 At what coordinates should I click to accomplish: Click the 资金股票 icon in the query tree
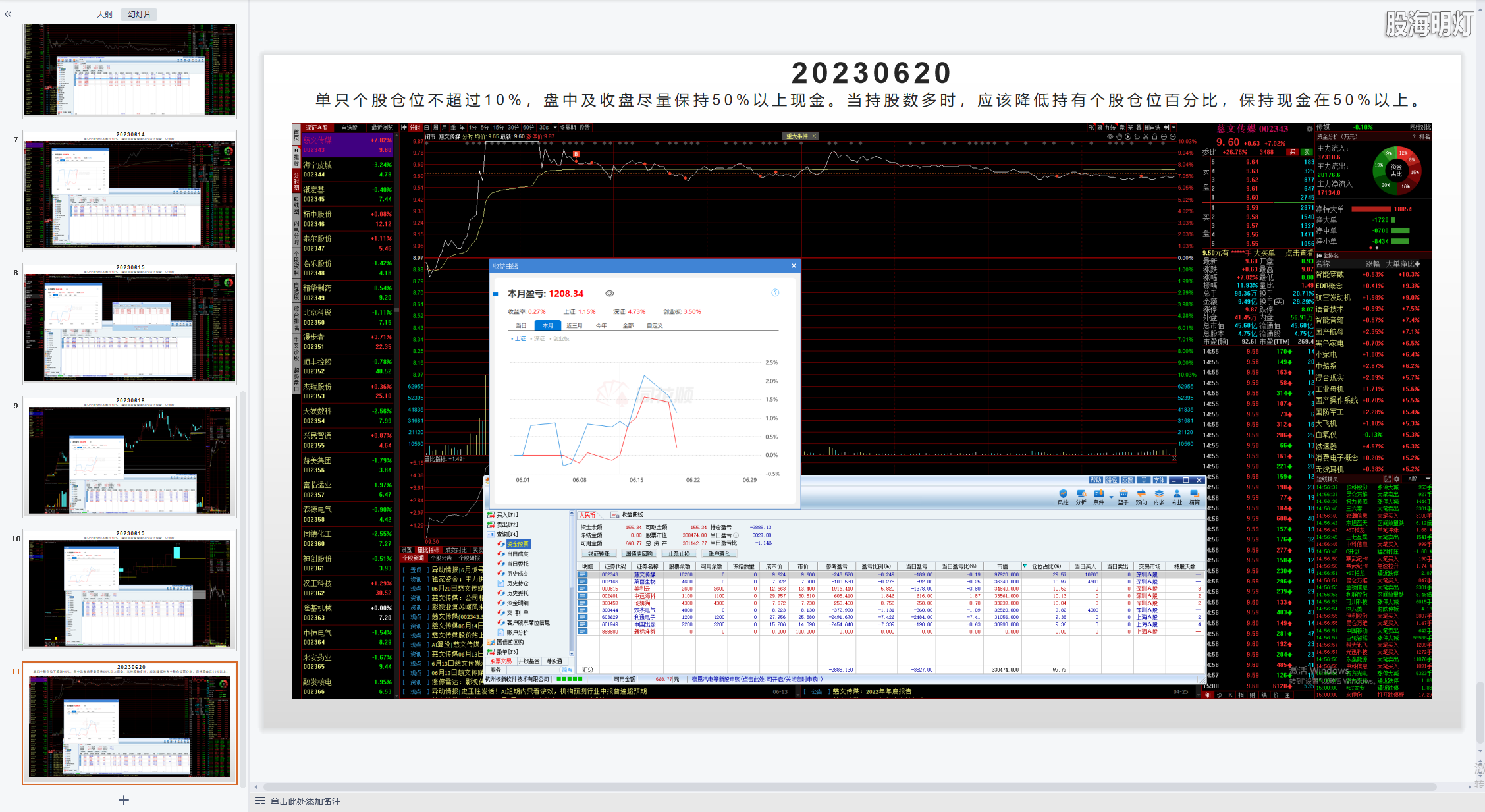(x=501, y=544)
